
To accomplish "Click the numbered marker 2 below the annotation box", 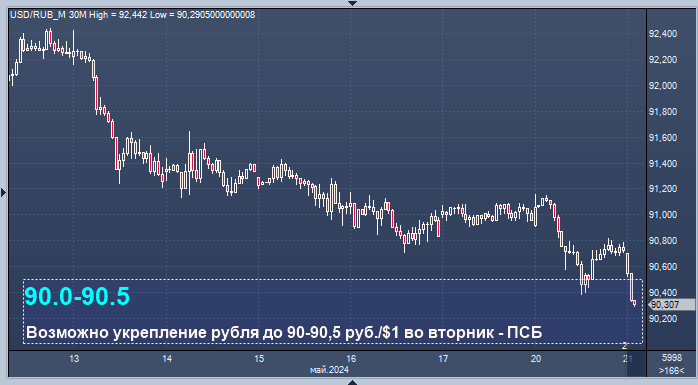I will (x=625, y=345).
